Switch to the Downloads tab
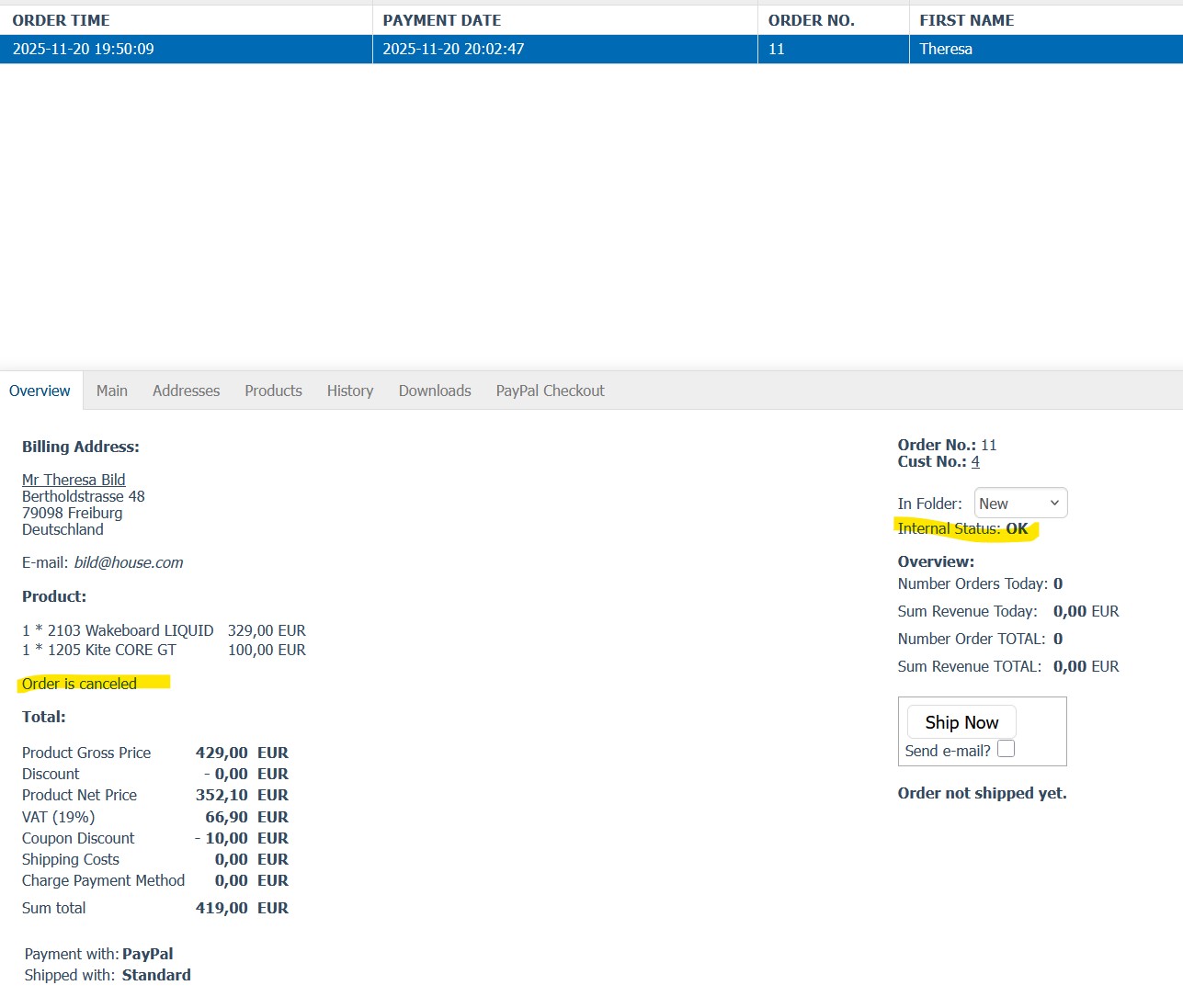The image size is (1183, 1008). tap(435, 391)
